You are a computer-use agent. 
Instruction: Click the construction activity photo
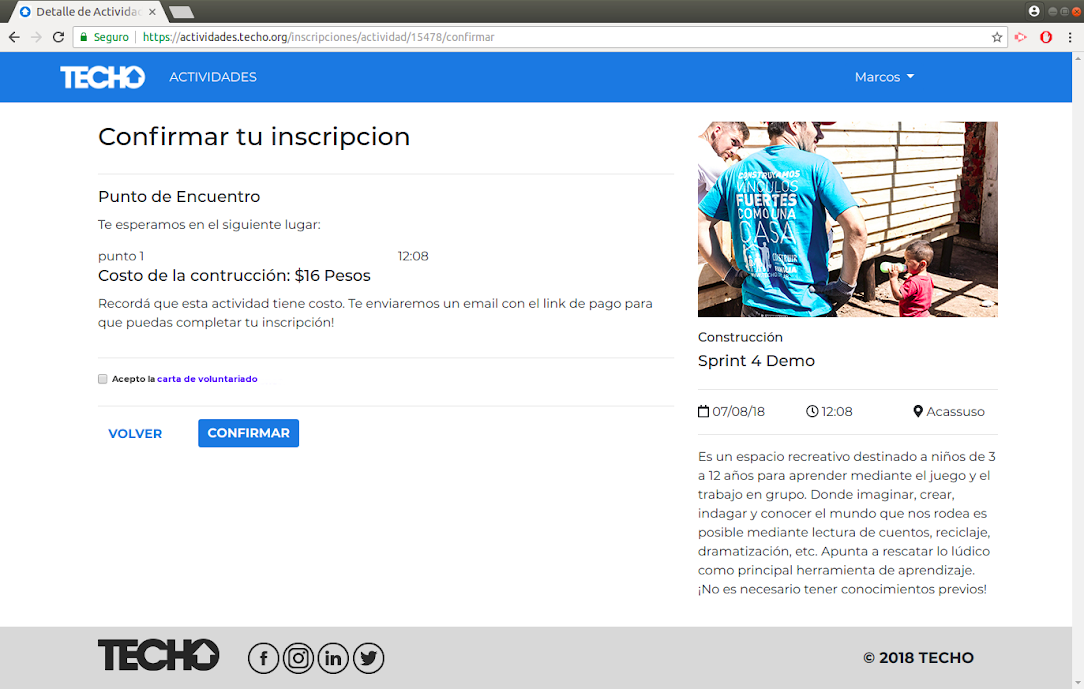(x=847, y=219)
